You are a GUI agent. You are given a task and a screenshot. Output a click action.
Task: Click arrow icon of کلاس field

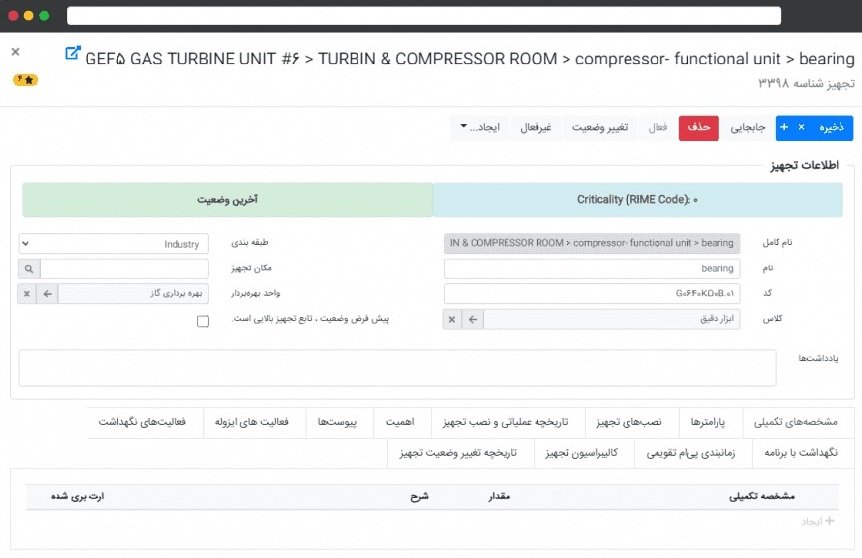tap(473, 319)
